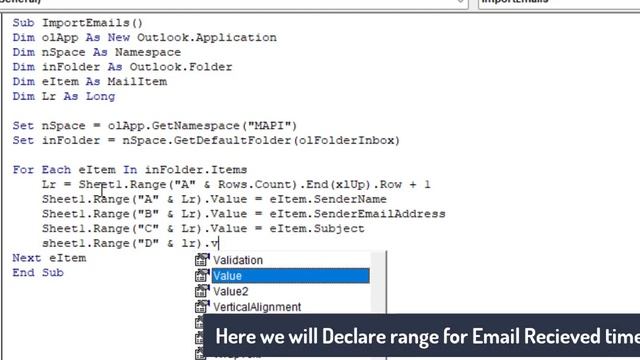Pick Value2 in the member list

pos(231,291)
